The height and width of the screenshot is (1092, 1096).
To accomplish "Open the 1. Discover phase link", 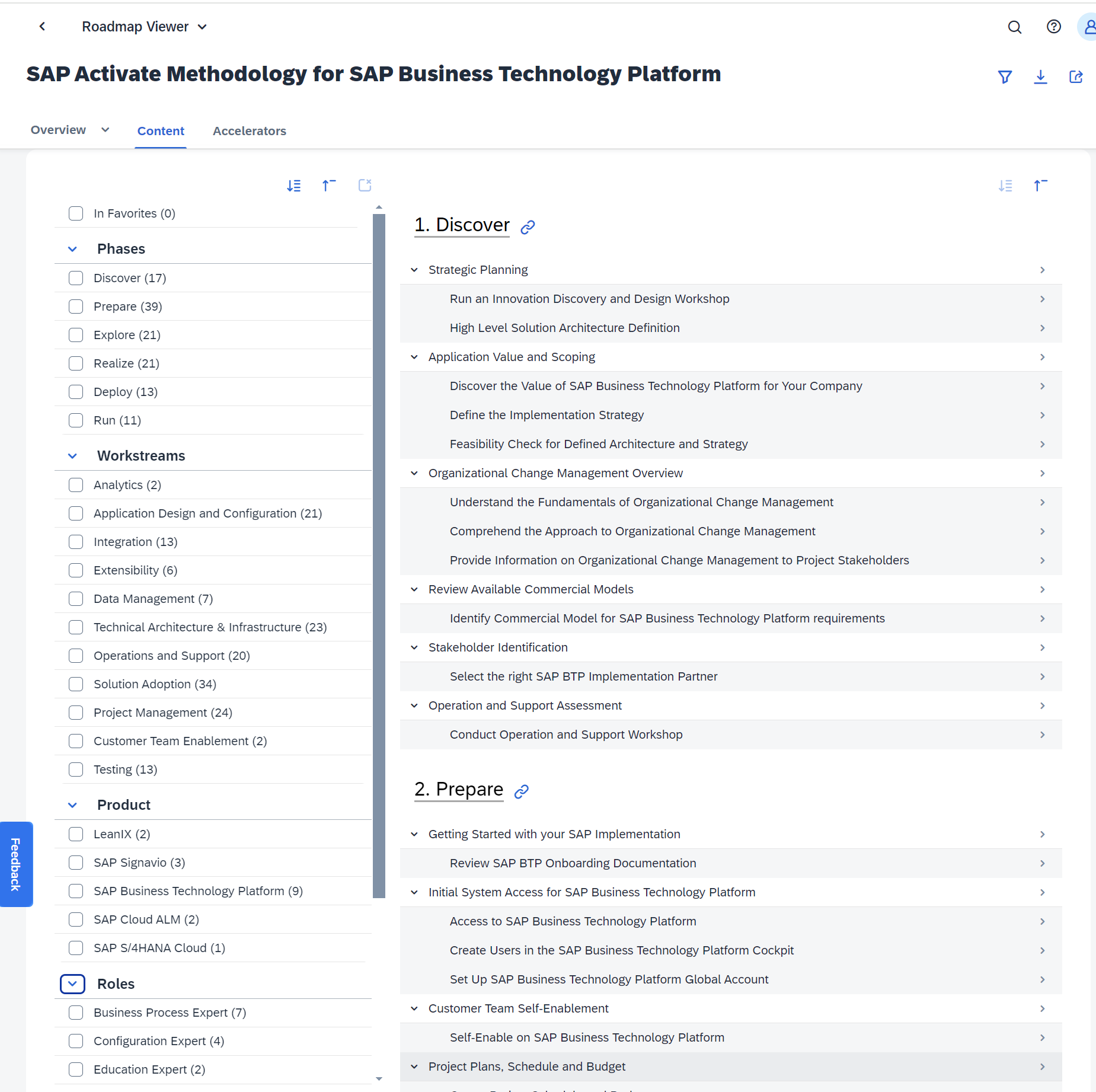I will (x=462, y=225).
